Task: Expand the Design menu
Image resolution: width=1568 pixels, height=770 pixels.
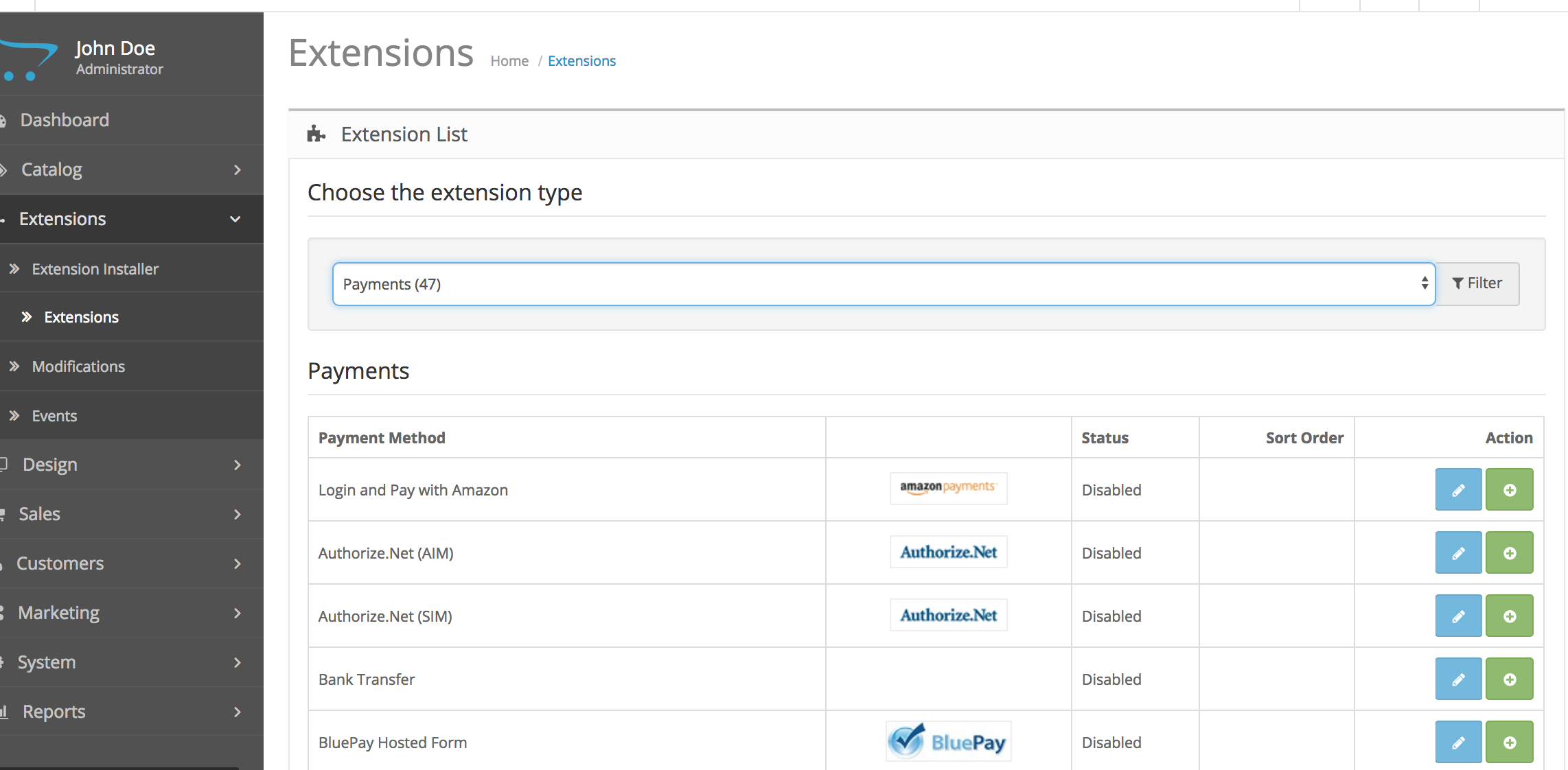Action: tap(132, 465)
